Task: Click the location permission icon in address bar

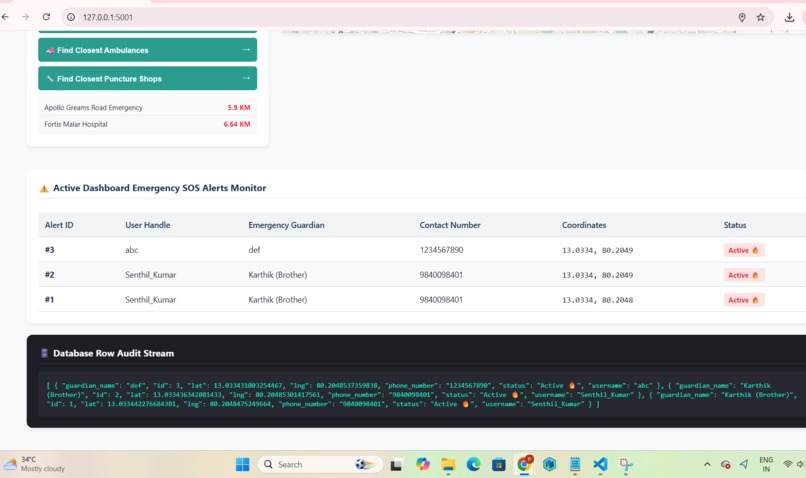Action: coord(742,17)
